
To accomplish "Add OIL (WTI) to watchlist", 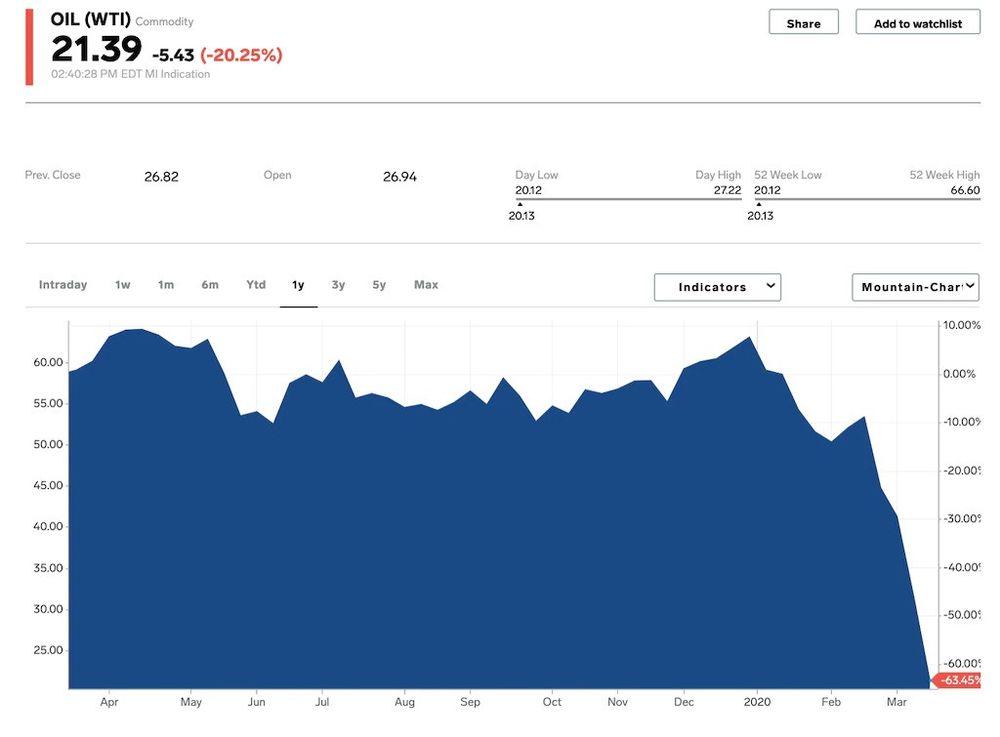I will pos(917,23).
